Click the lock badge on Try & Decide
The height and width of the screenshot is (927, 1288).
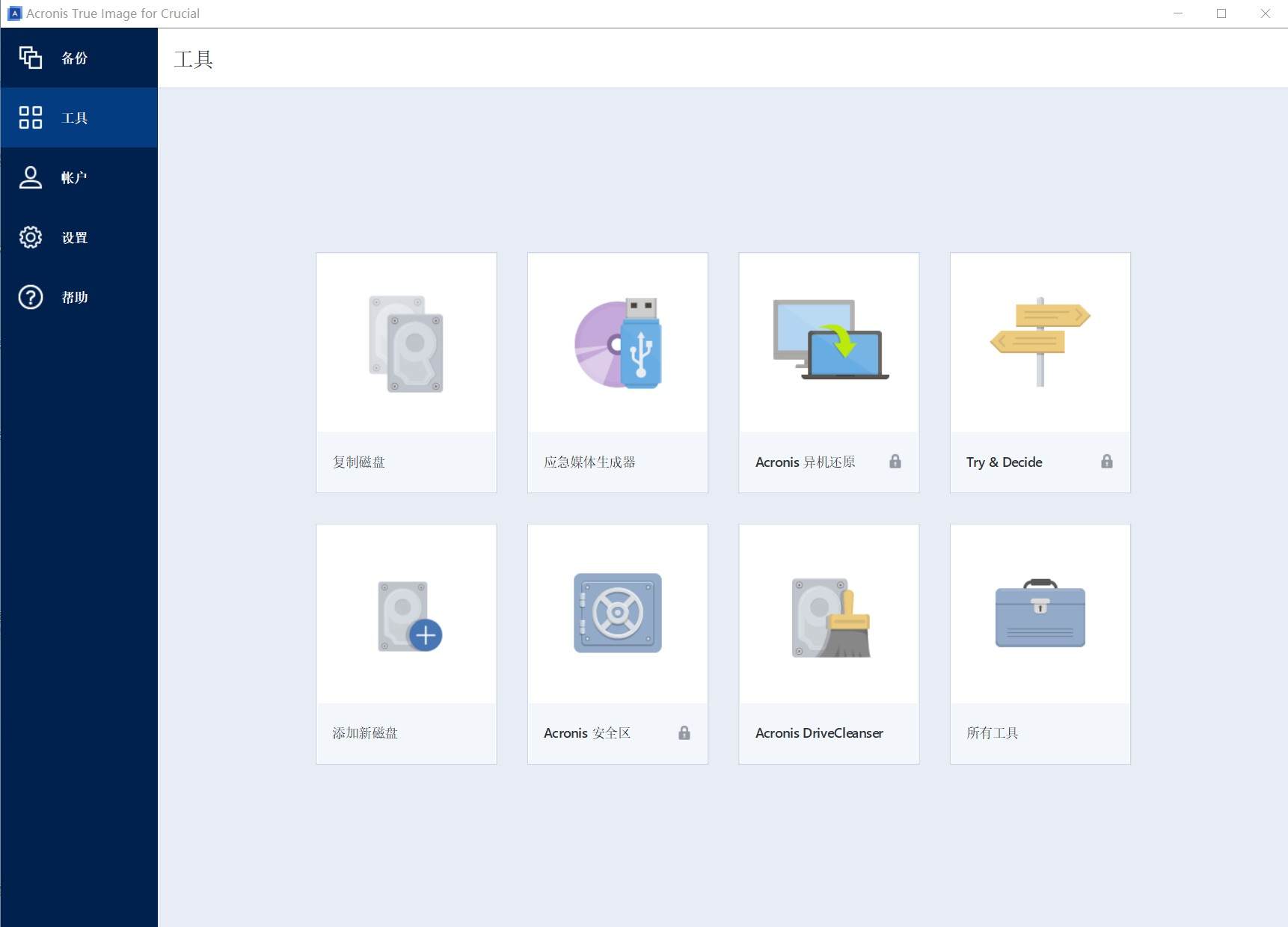click(1107, 462)
